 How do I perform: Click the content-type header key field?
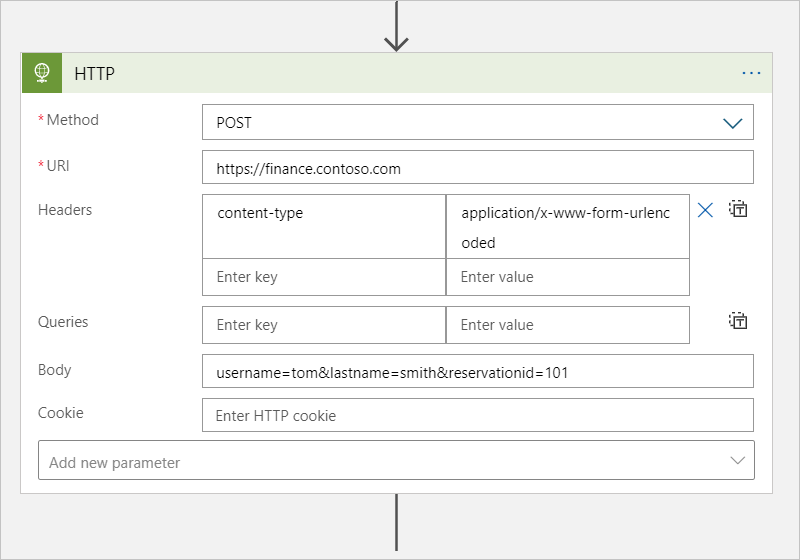[324, 226]
